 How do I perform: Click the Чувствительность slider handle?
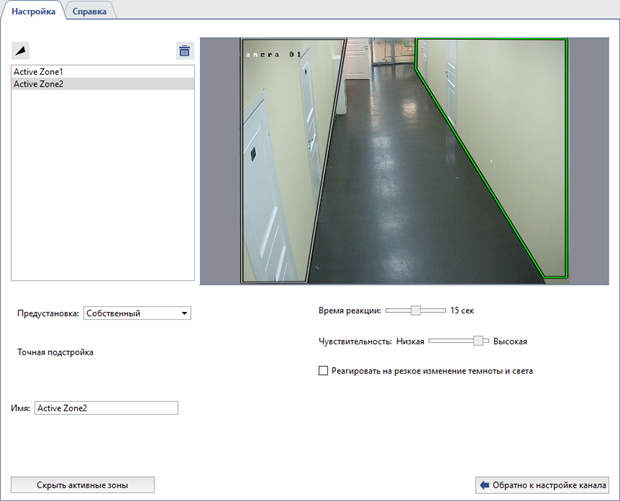click(479, 341)
